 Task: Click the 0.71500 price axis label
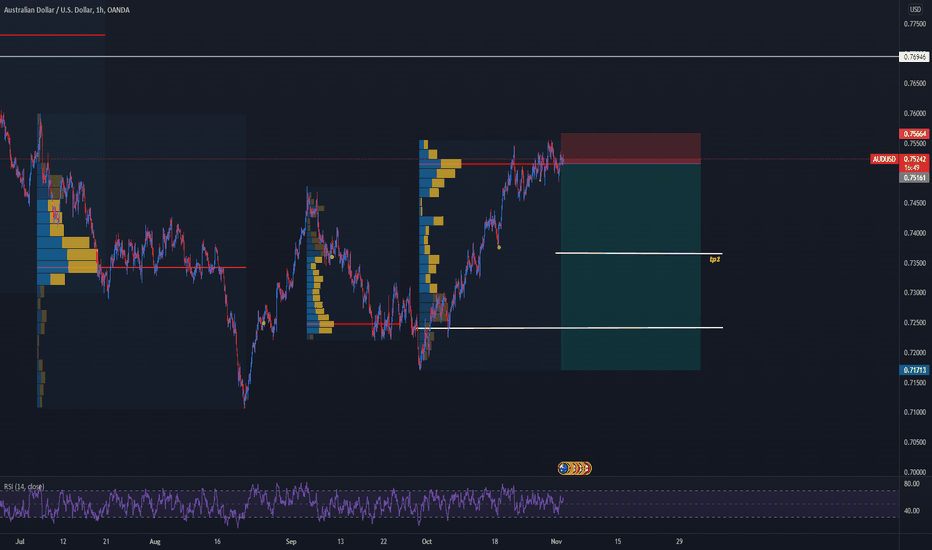[x=914, y=382]
